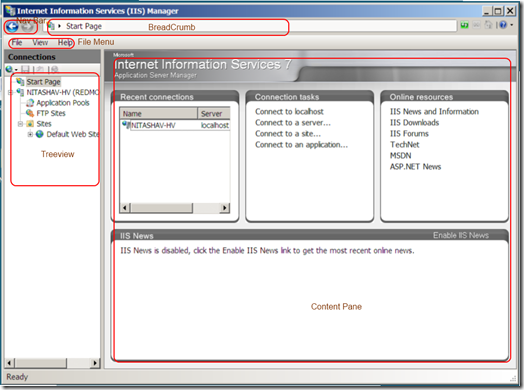
Task: Sort recent connections by Name column
Action: pyautogui.click(x=158, y=114)
